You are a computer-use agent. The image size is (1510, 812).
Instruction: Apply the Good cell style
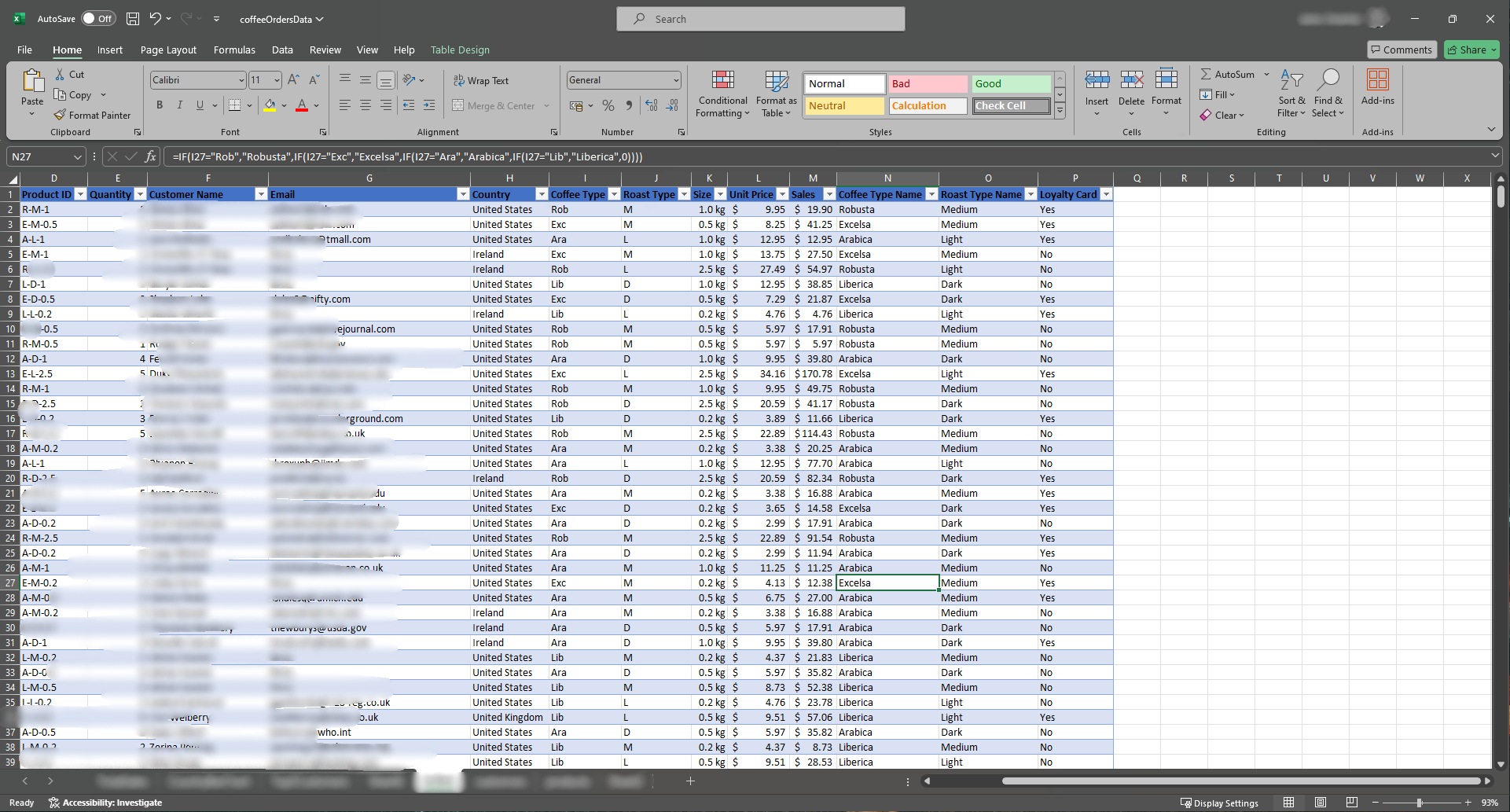1011,83
